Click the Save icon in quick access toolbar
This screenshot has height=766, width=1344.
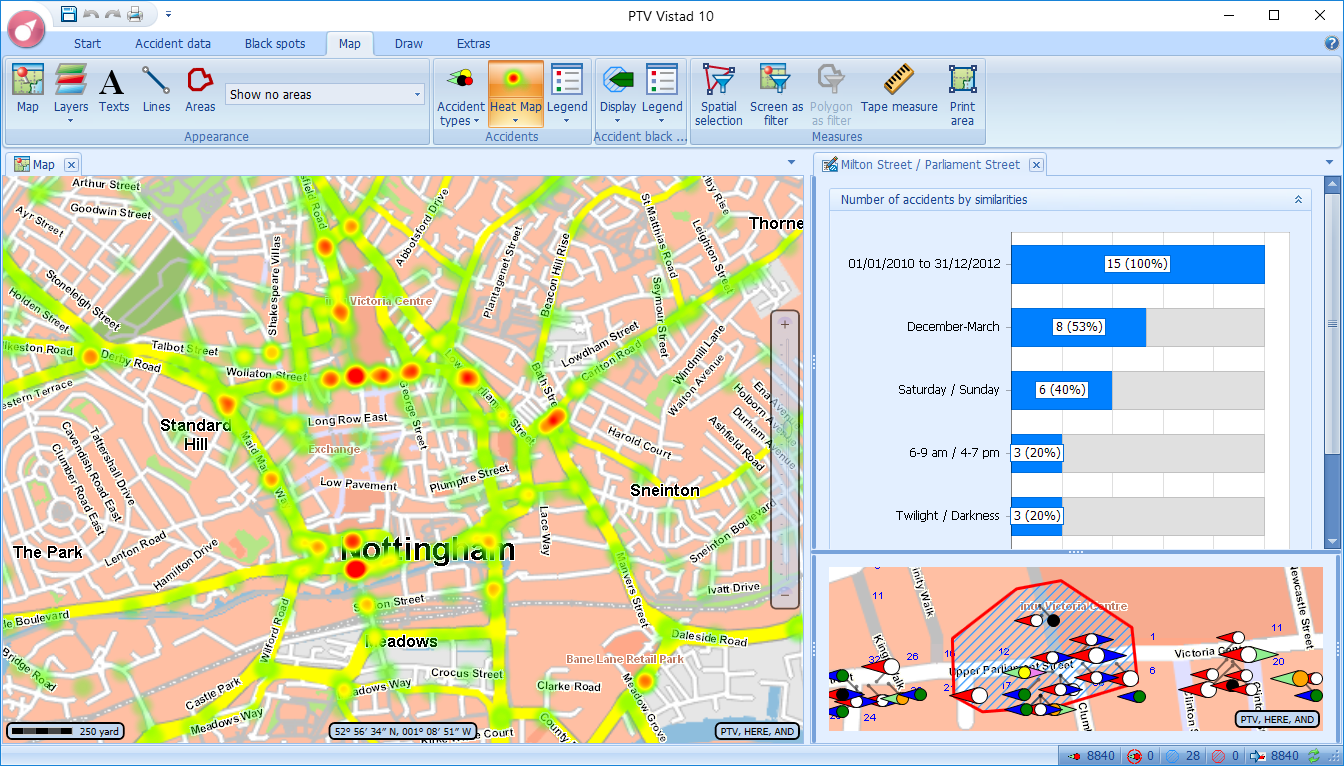pyautogui.click(x=68, y=14)
